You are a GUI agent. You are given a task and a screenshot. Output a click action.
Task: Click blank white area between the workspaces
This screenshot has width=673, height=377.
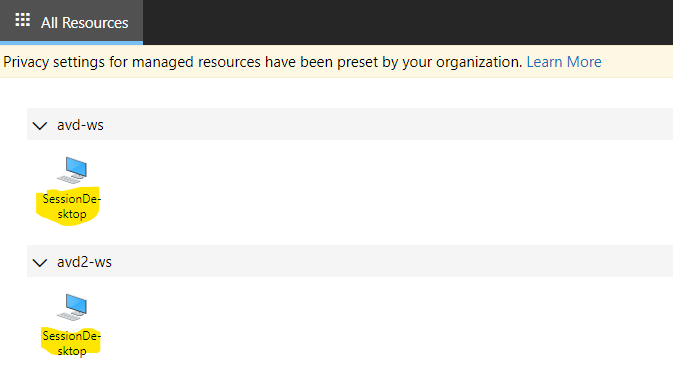(343, 193)
